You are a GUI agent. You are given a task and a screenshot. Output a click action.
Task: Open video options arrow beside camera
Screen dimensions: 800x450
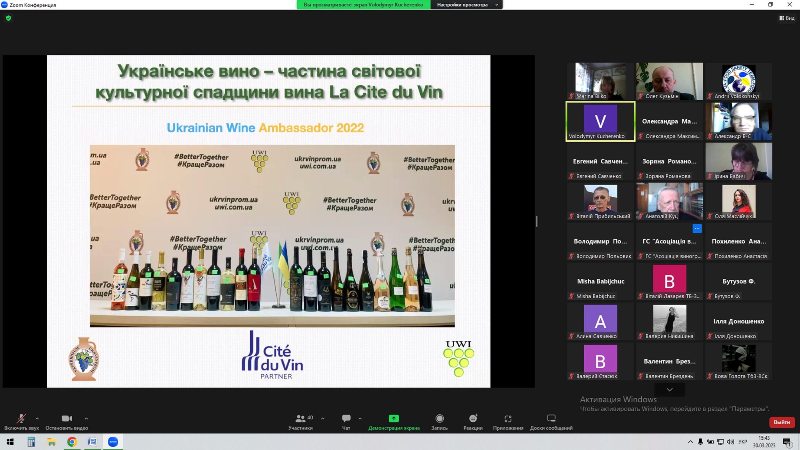tap(86, 418)
